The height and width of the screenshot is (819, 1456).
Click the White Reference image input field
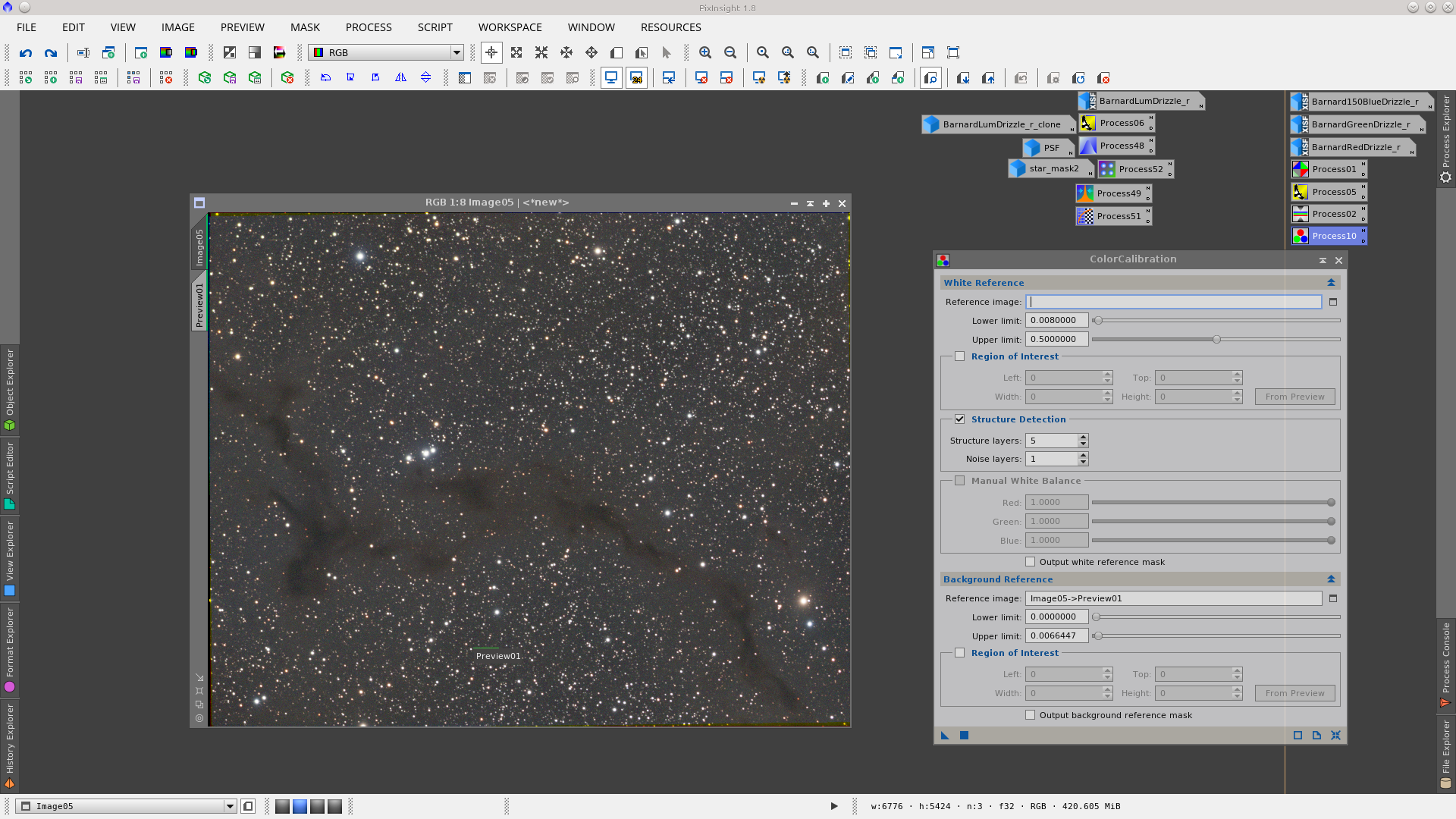tap(1173, 302)
